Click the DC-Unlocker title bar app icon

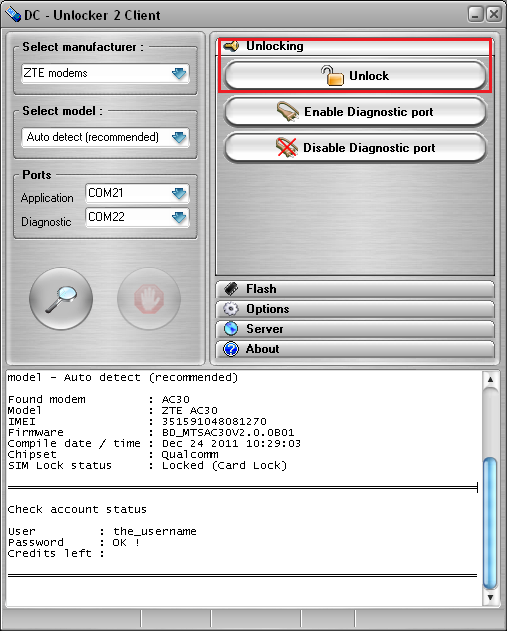[13, 15]
